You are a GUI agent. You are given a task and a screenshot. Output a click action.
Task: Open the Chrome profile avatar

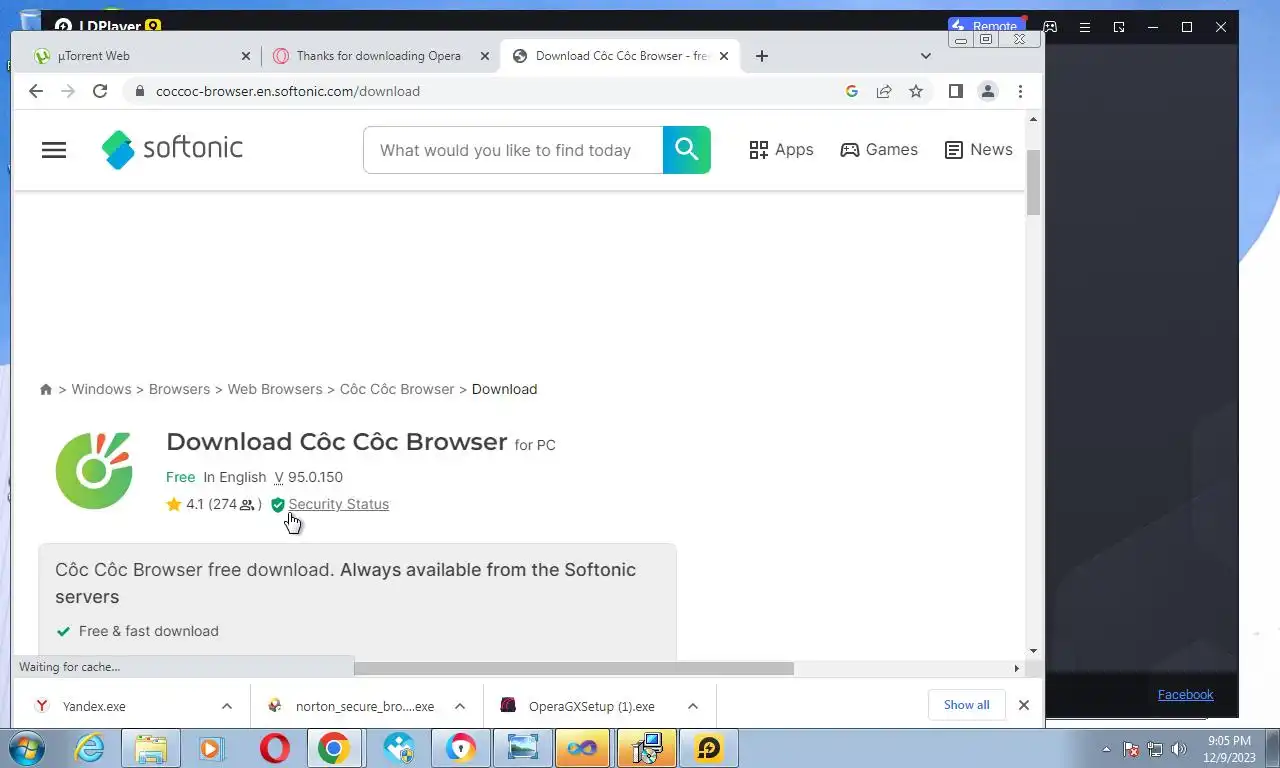click(x=988, y=91)
